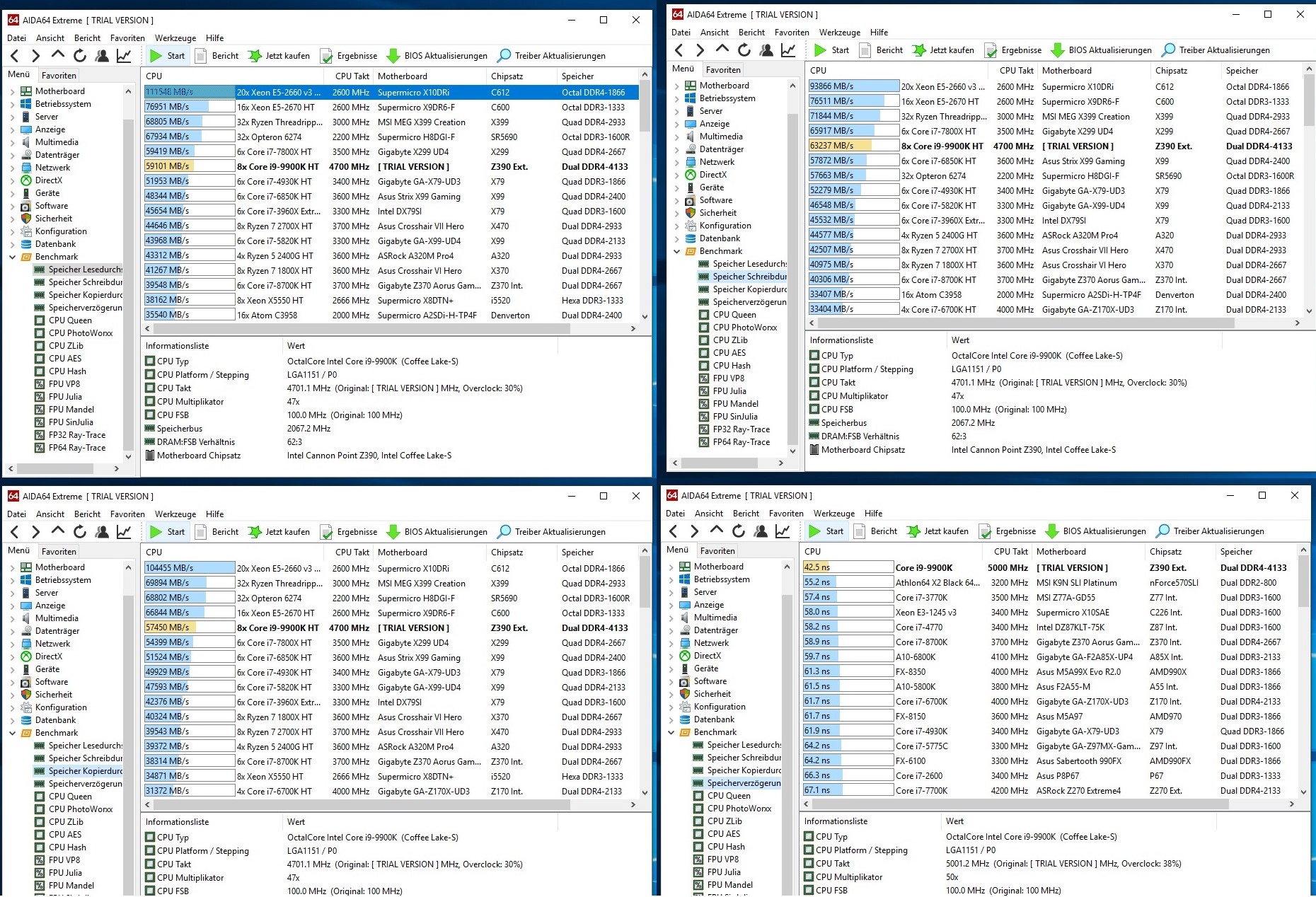Expand Geräte node in bottom-left window tree
The width and height of the screenshot is (1316, 897).
pyautogui.click(x=12, y=669)
